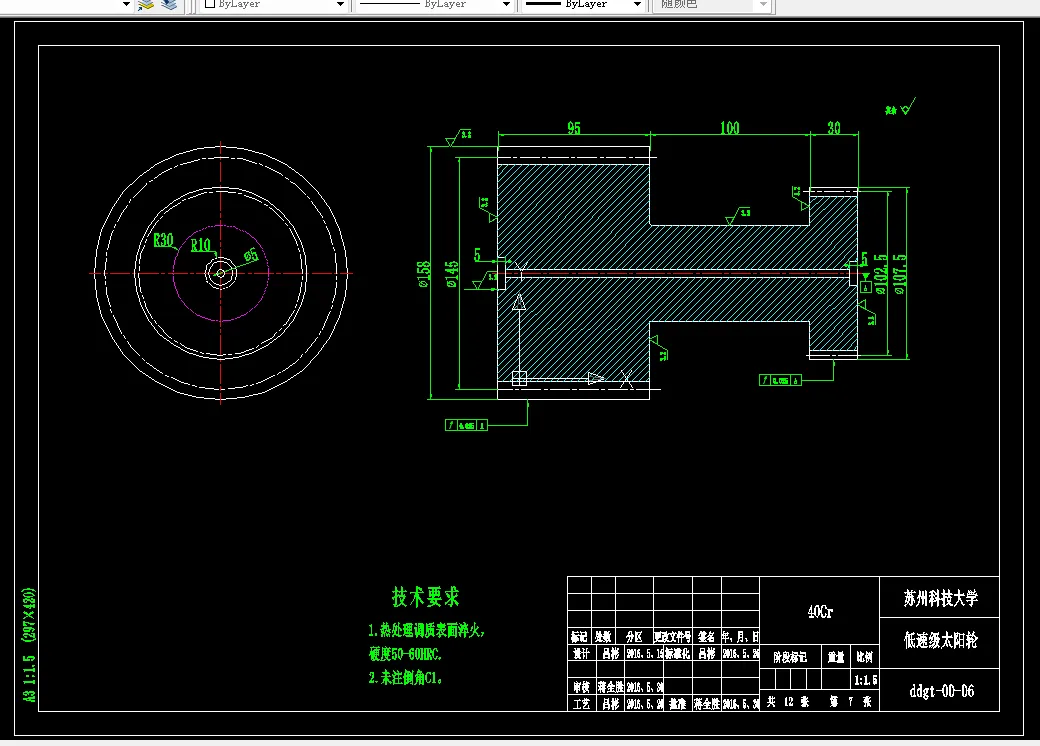Select the ø107.5 diameter dimension

(899, 274)
